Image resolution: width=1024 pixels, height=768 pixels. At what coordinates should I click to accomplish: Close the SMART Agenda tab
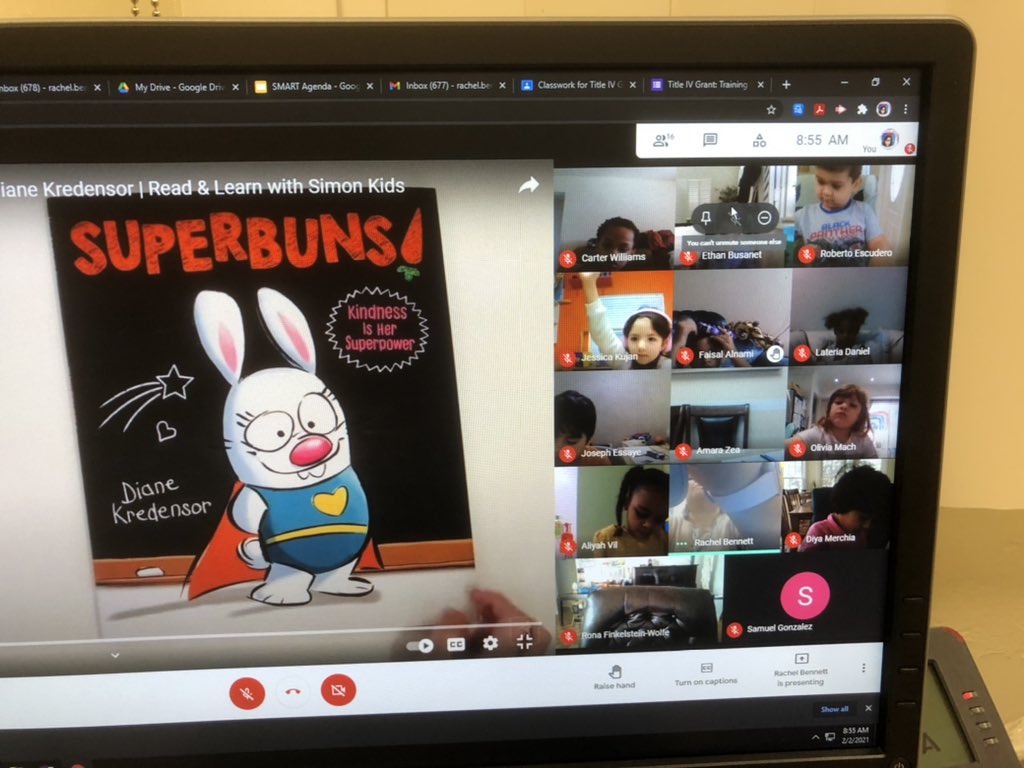[x=370, y=86]
